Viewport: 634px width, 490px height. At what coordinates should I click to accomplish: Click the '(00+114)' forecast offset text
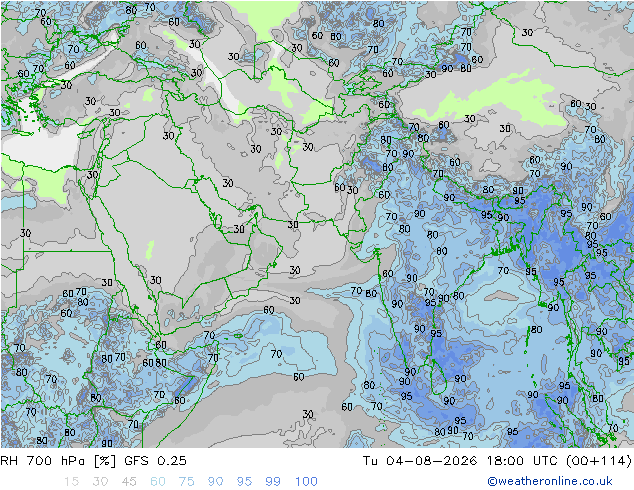[599, 460]
